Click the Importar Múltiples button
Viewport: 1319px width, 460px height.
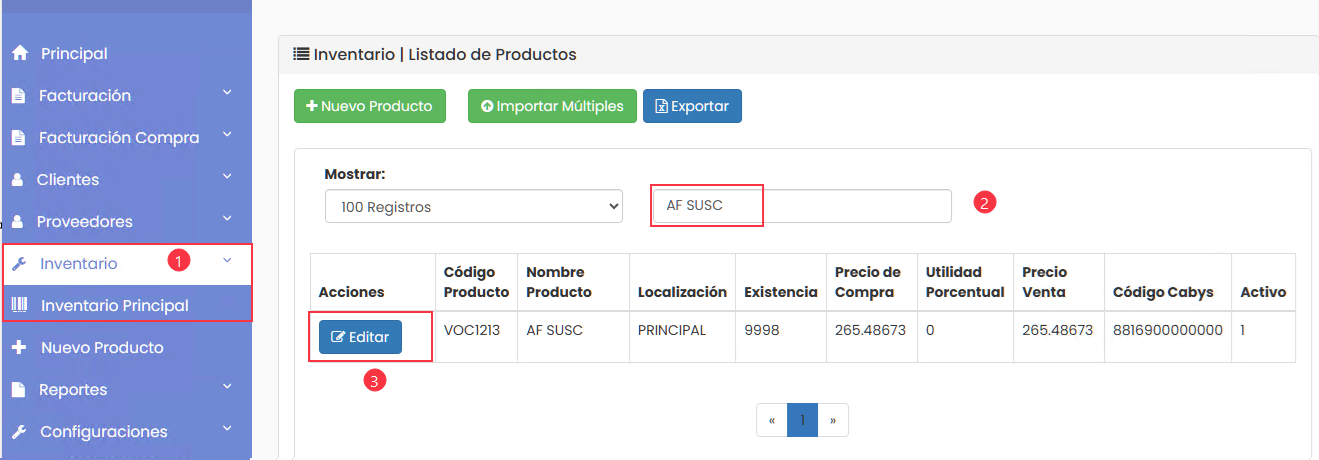coord(552,106)
